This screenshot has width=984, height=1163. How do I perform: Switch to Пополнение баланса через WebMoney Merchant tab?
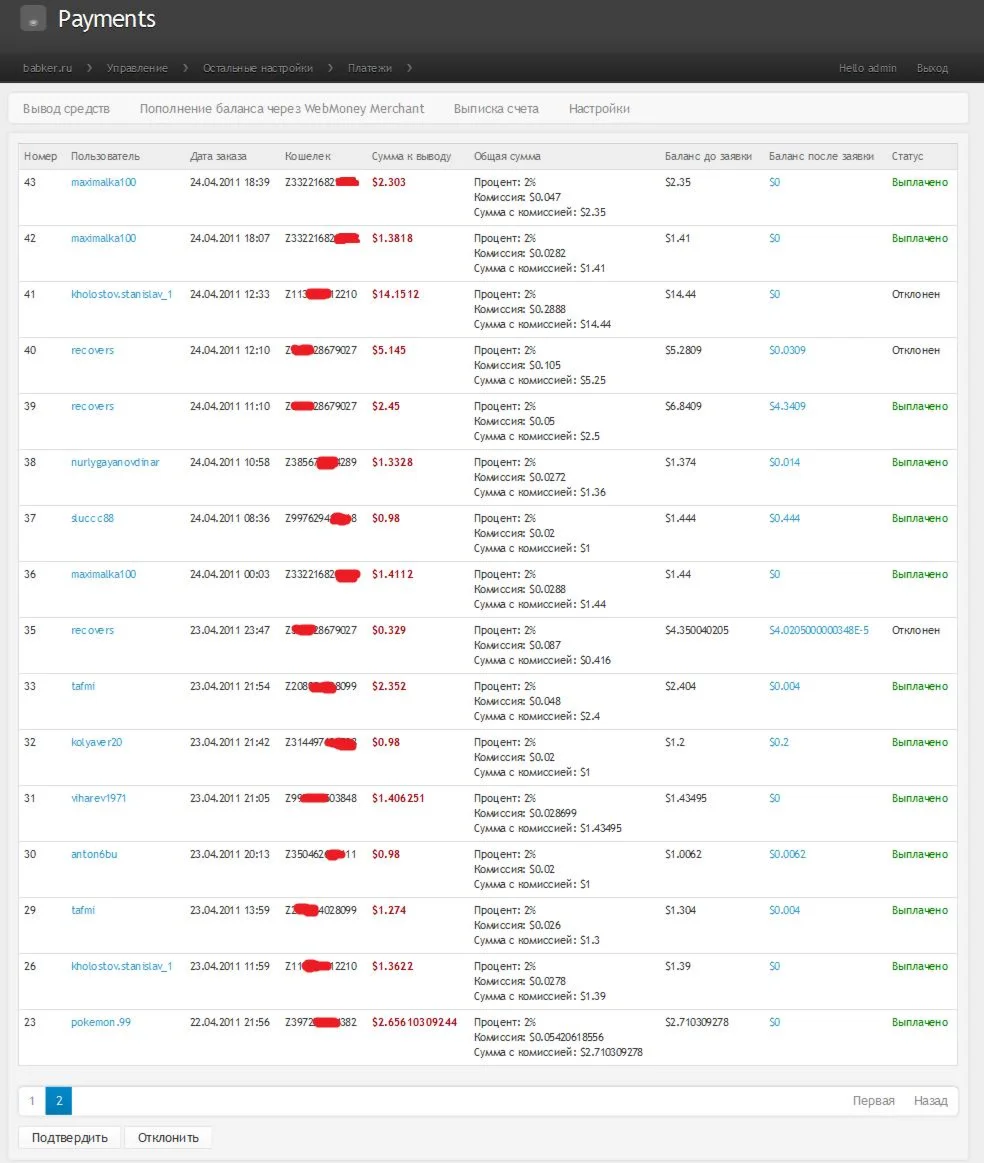tap(282, 109)
